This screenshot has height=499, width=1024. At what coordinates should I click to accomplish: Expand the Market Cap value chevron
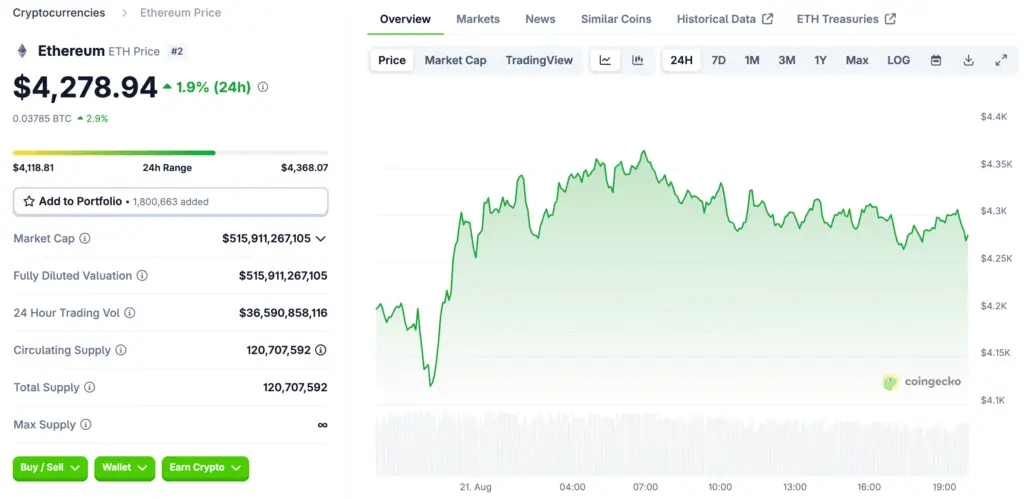point(321,239)
